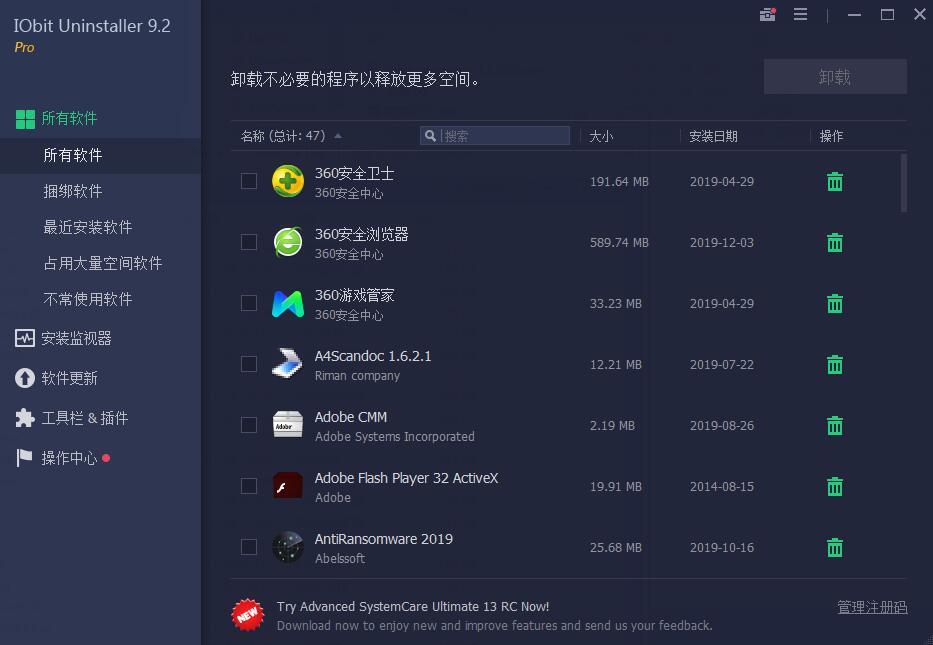Check the checkbox for 360安全浏览器
The height and width of the screenshot is (645, 933).
point(248,243)
